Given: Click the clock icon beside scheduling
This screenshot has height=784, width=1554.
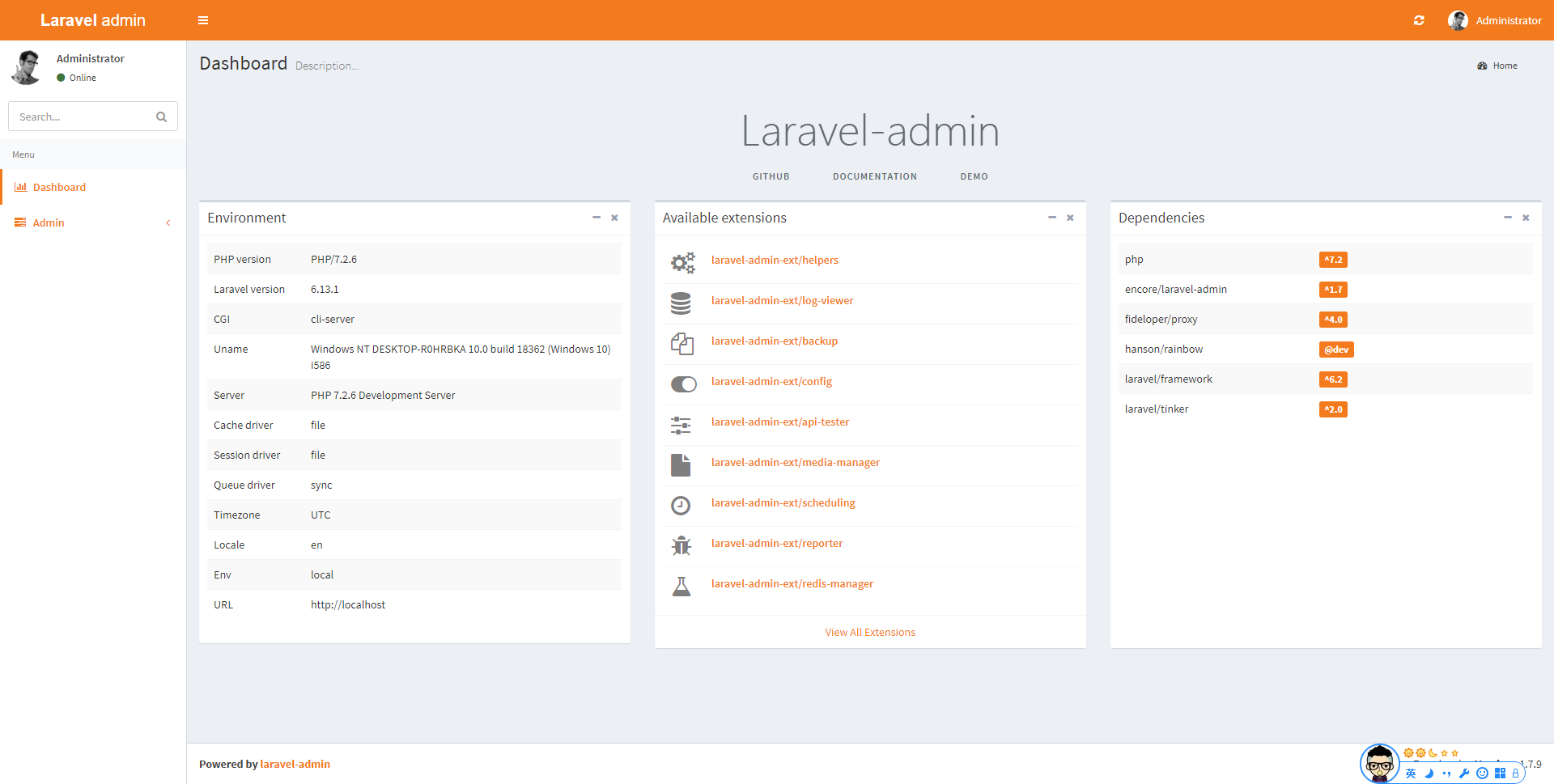Looking at the screenshot, I should tap(681, 506).
